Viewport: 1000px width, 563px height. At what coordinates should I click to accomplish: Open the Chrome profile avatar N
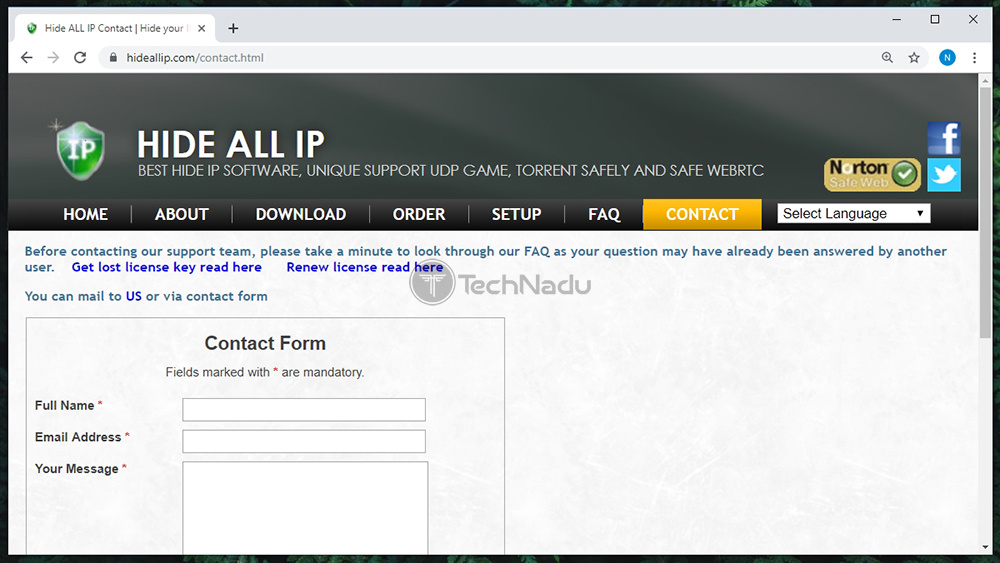click(x=947, y=57)
